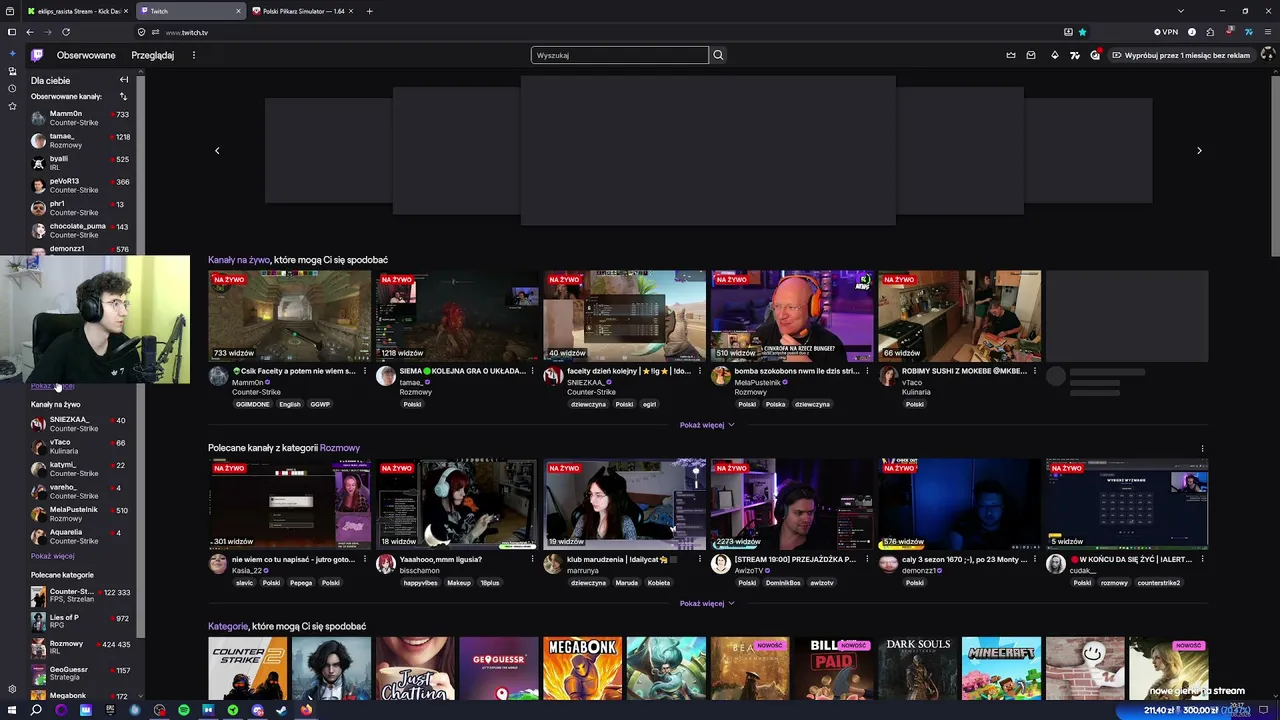Open the 7TV icon in Twitch header

1075,55
